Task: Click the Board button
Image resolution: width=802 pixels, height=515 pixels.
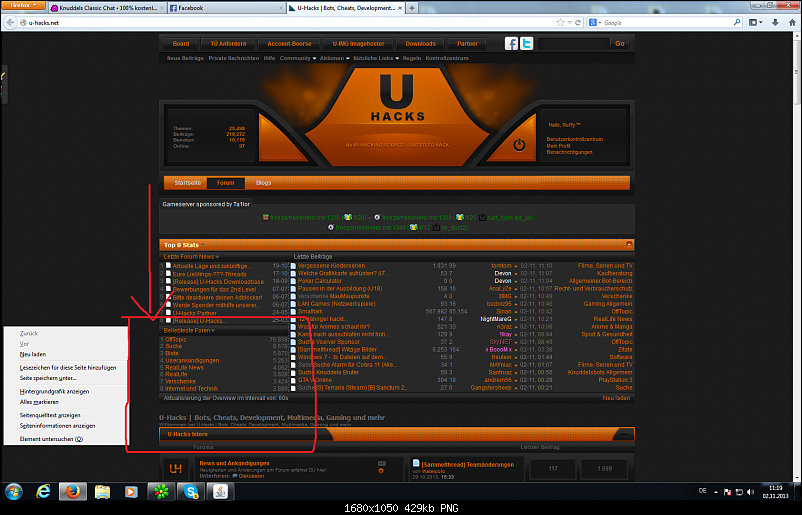Action: click(x=181, y=44)
